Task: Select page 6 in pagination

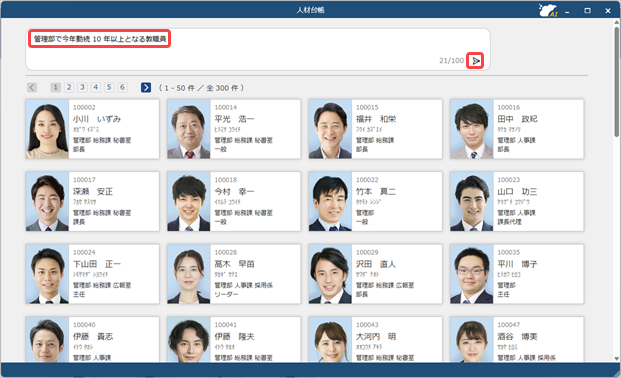Action: pos(123,87)
